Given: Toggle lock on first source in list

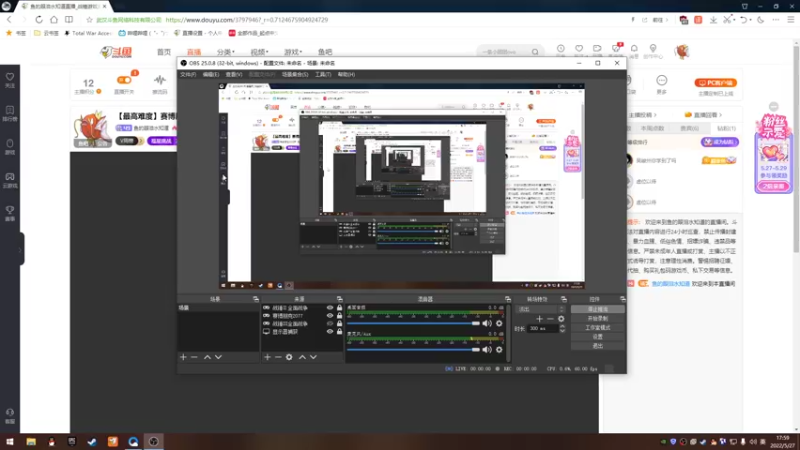Looking at the screenshot, I should [339, 308].
